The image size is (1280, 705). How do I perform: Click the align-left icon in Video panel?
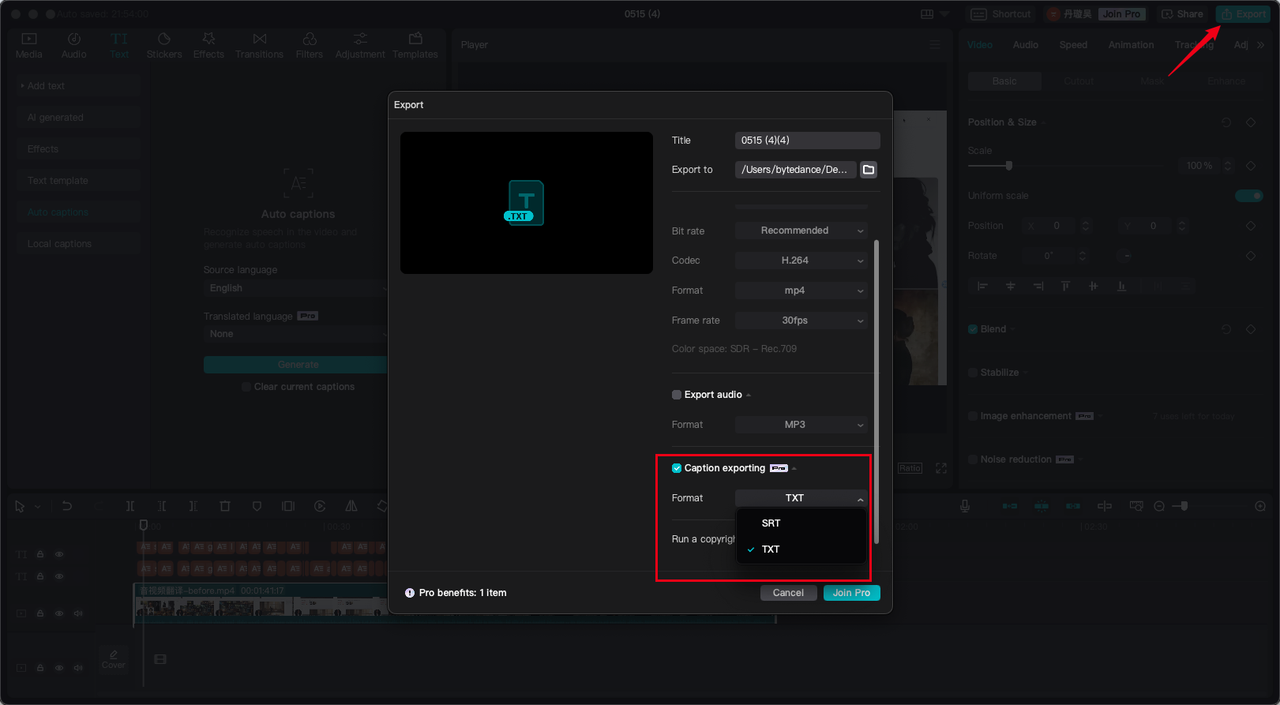coord(982,286)
